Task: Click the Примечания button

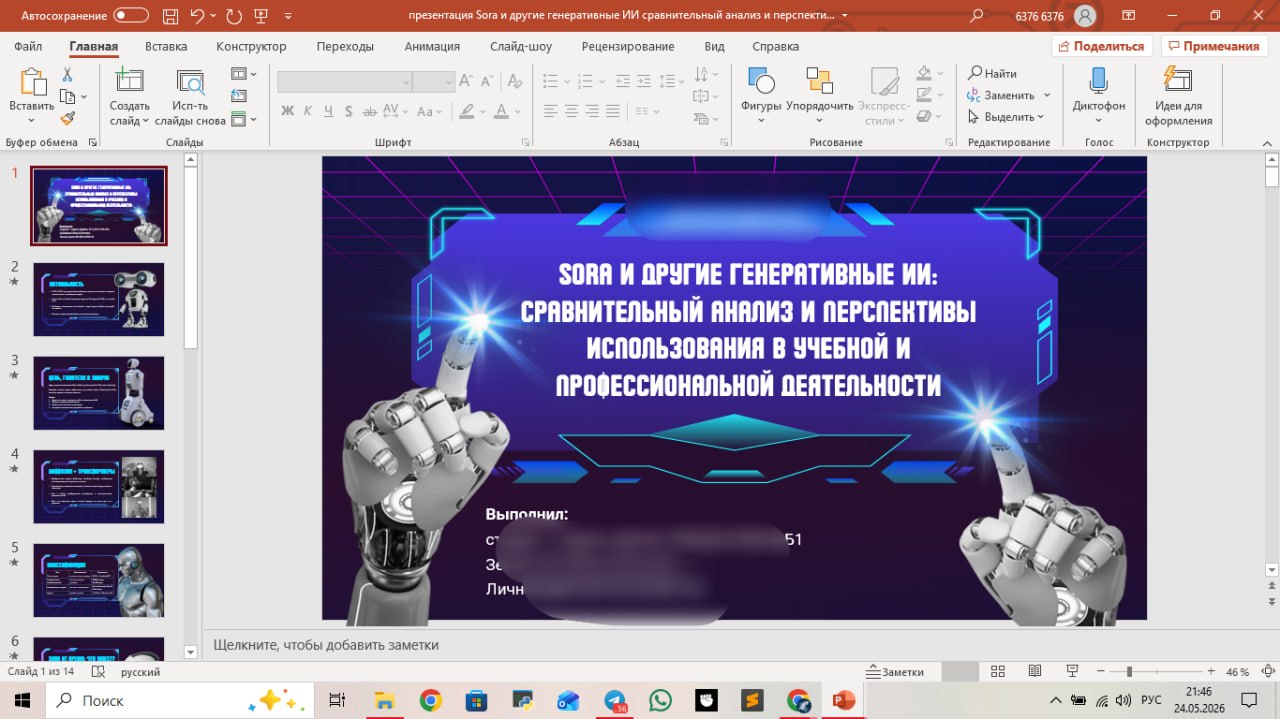Action: click(x=1214, y=46)
